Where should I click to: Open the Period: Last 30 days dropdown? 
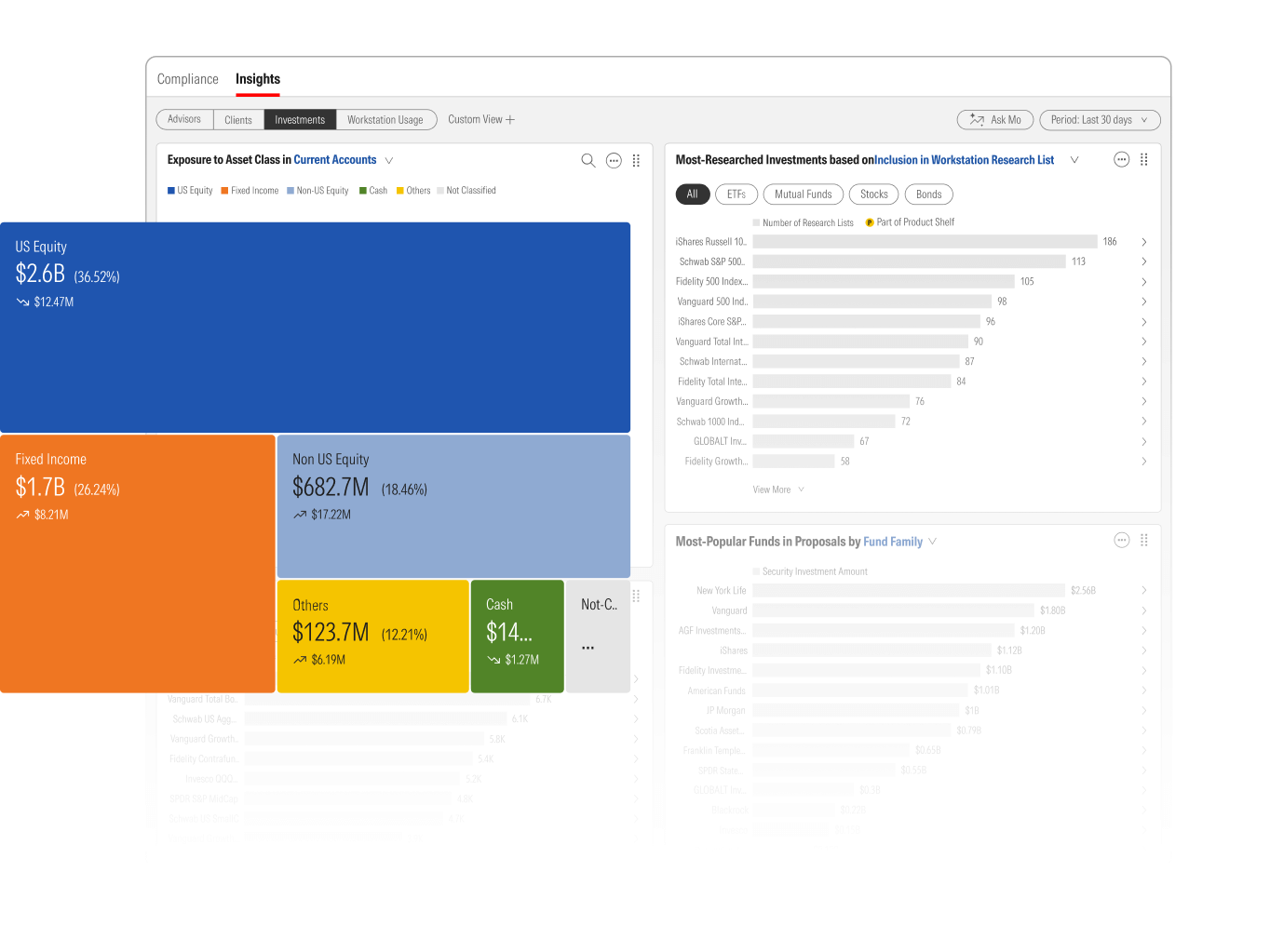[x=1099, y=120]
